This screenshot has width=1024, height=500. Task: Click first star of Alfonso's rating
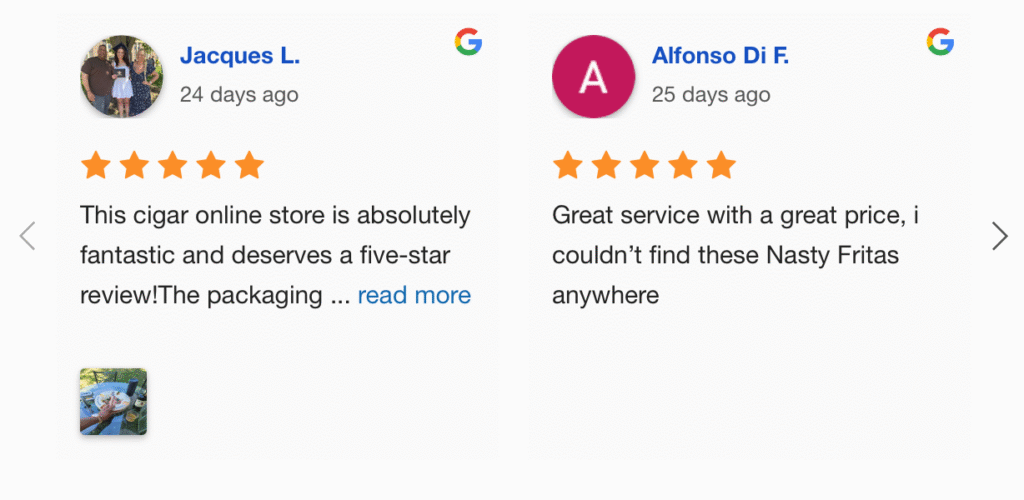[x=568, y=165]
